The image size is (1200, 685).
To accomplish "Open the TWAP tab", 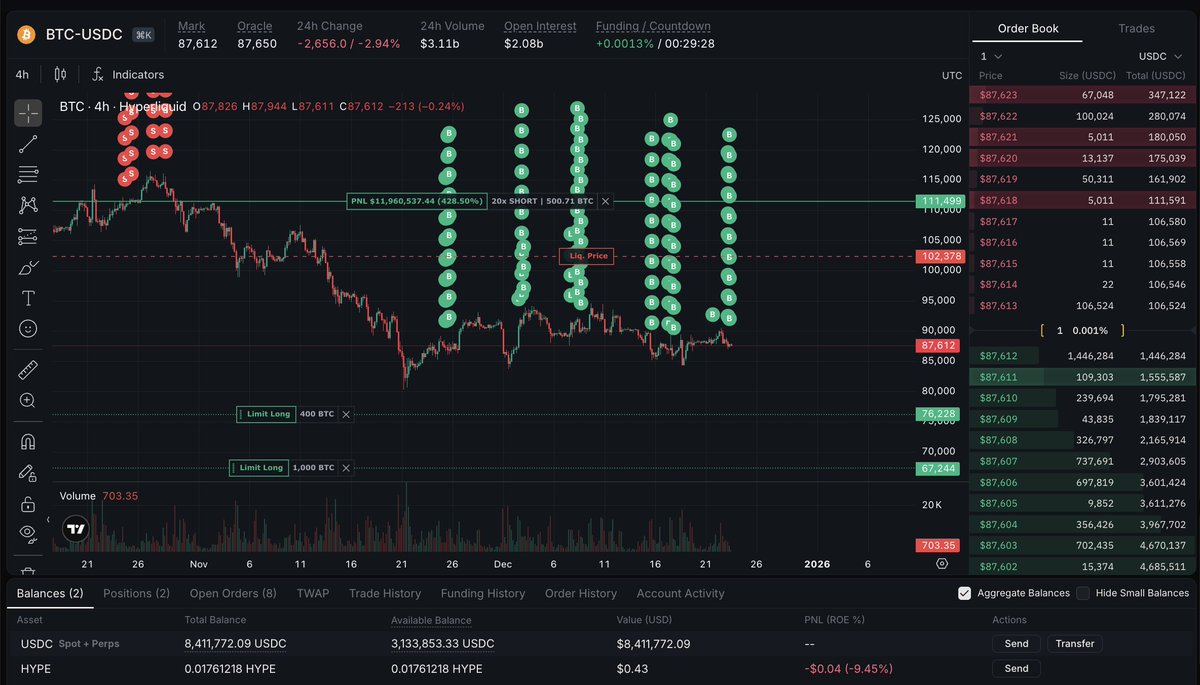I will click(x=313, y=593).
